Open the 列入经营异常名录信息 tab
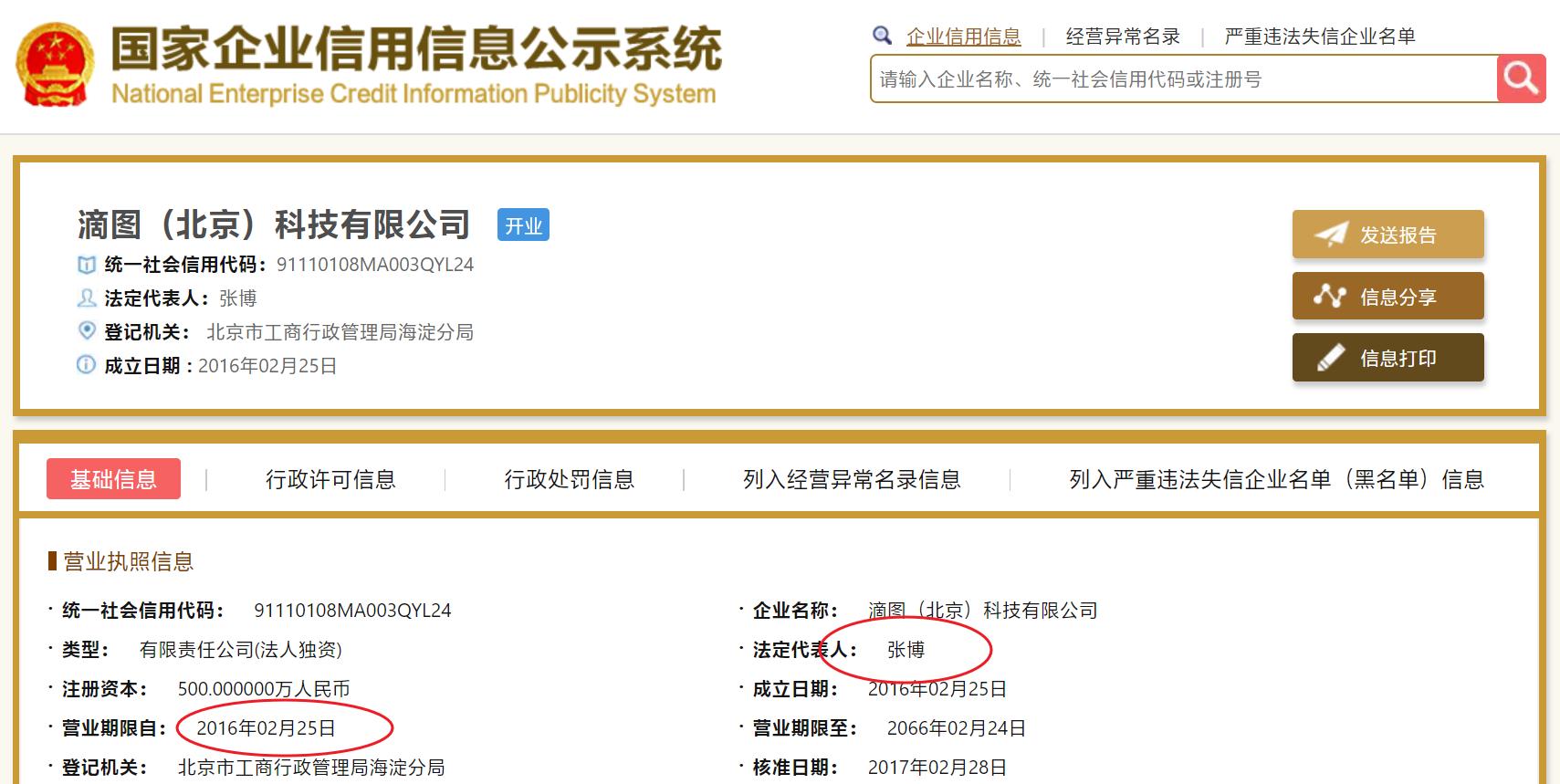 pyautogui.click(x=852, y=479)
